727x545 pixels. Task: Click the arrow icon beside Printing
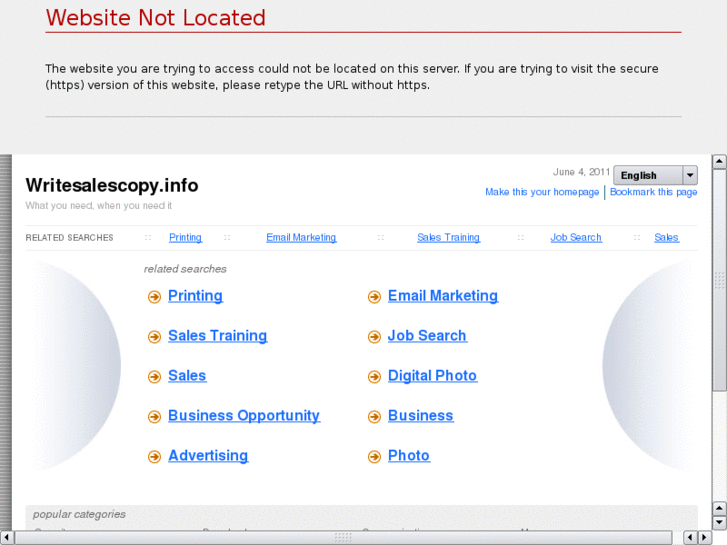(154, 297)
